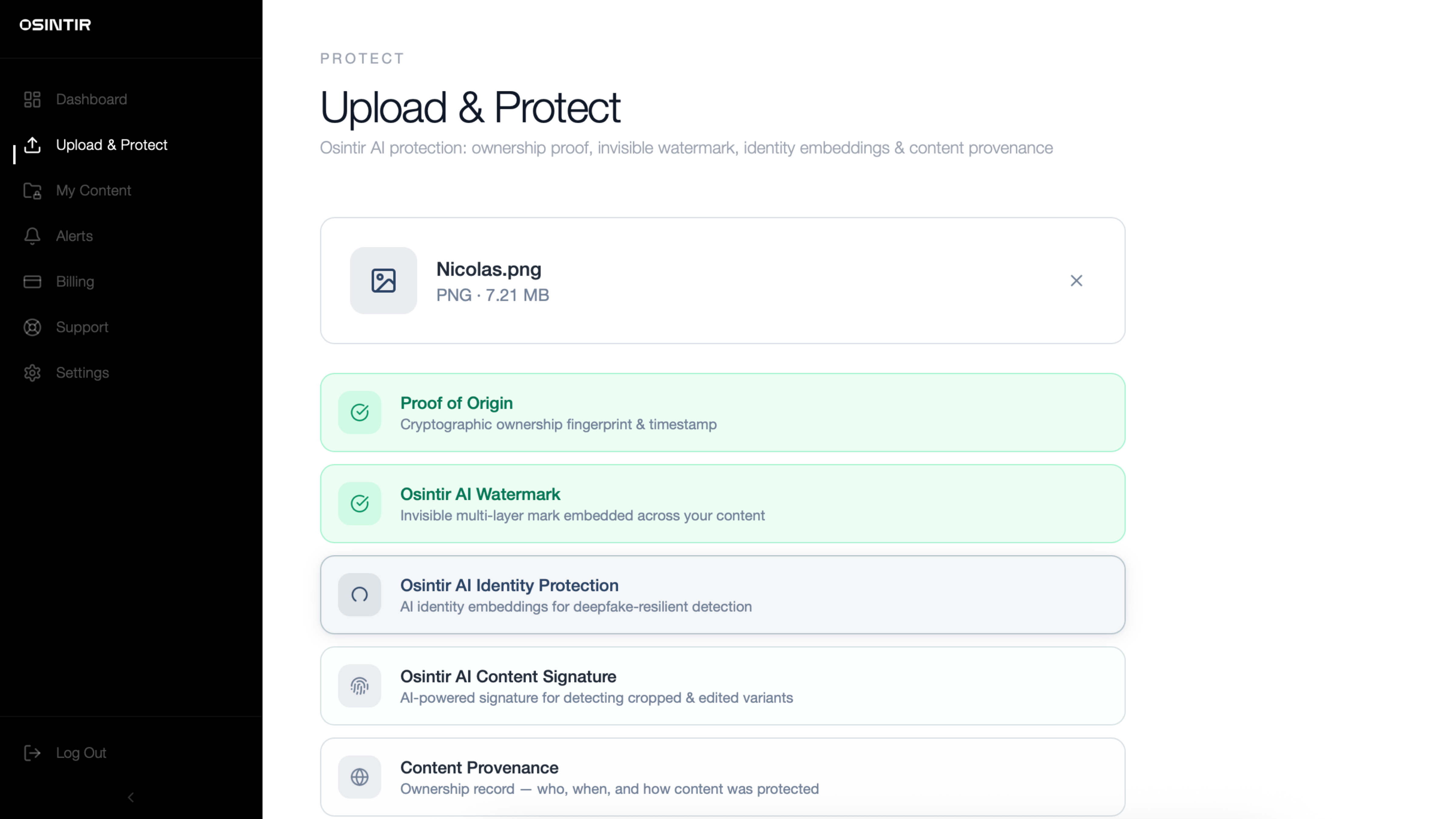Click the Proof of Origin checkmark
The image size is (1456, 819).
[x=359, y=413]
